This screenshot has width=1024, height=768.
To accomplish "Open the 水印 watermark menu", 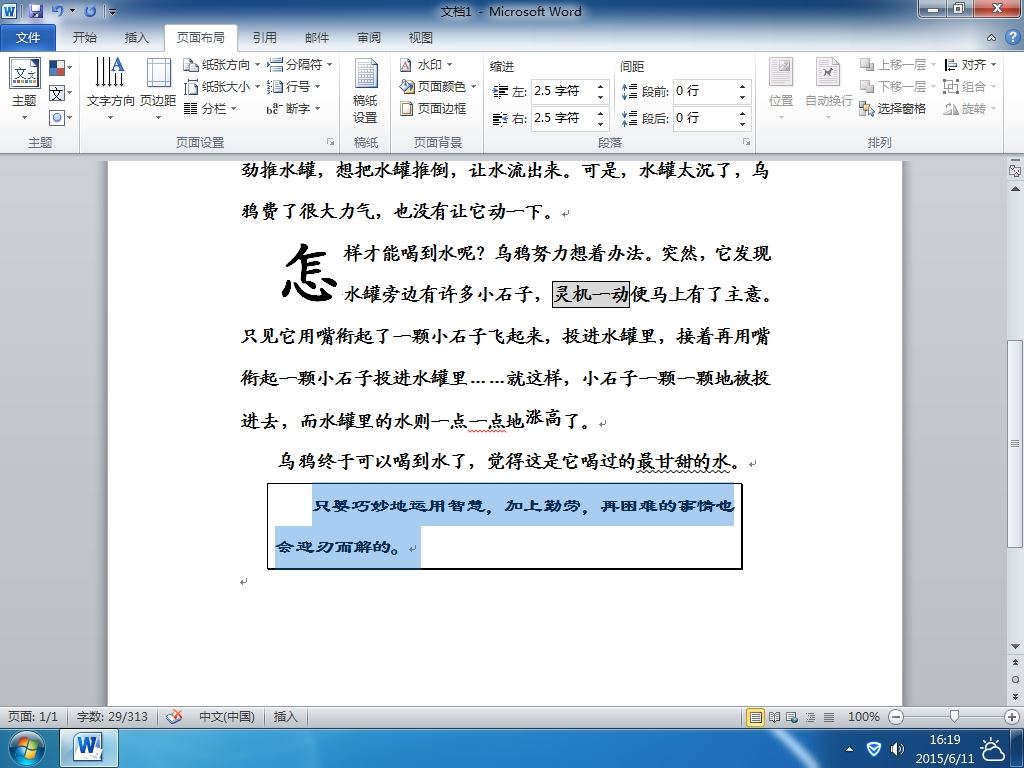I will point(426,65).
